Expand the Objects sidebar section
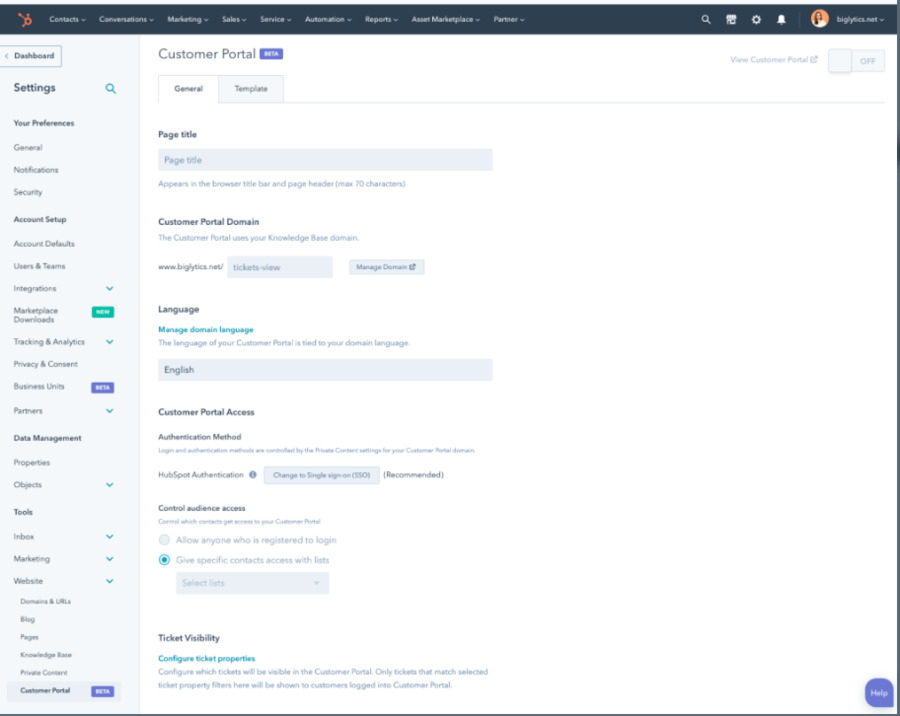Screen dimensions: 900x716 110,485
